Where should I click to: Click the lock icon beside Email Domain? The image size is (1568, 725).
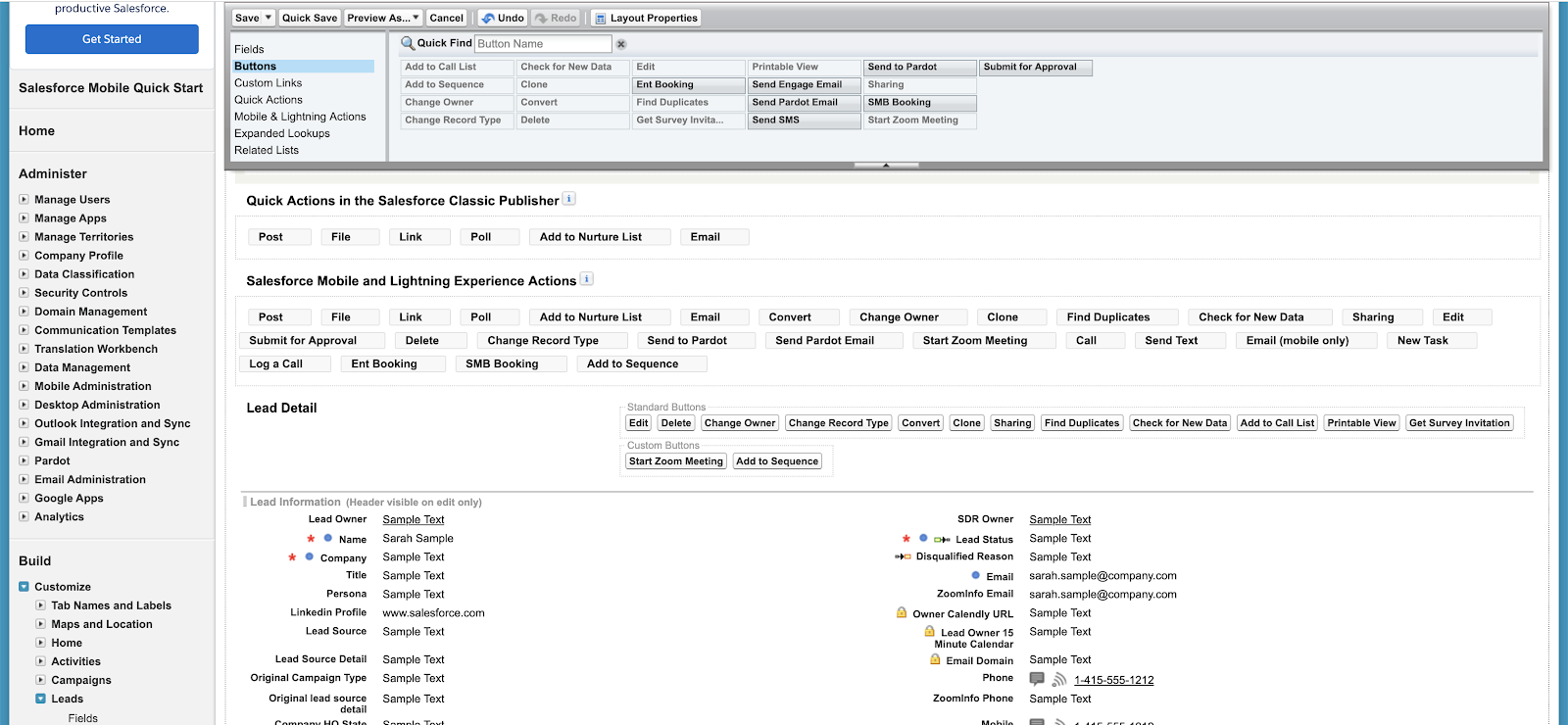click(x=935, y=659)
